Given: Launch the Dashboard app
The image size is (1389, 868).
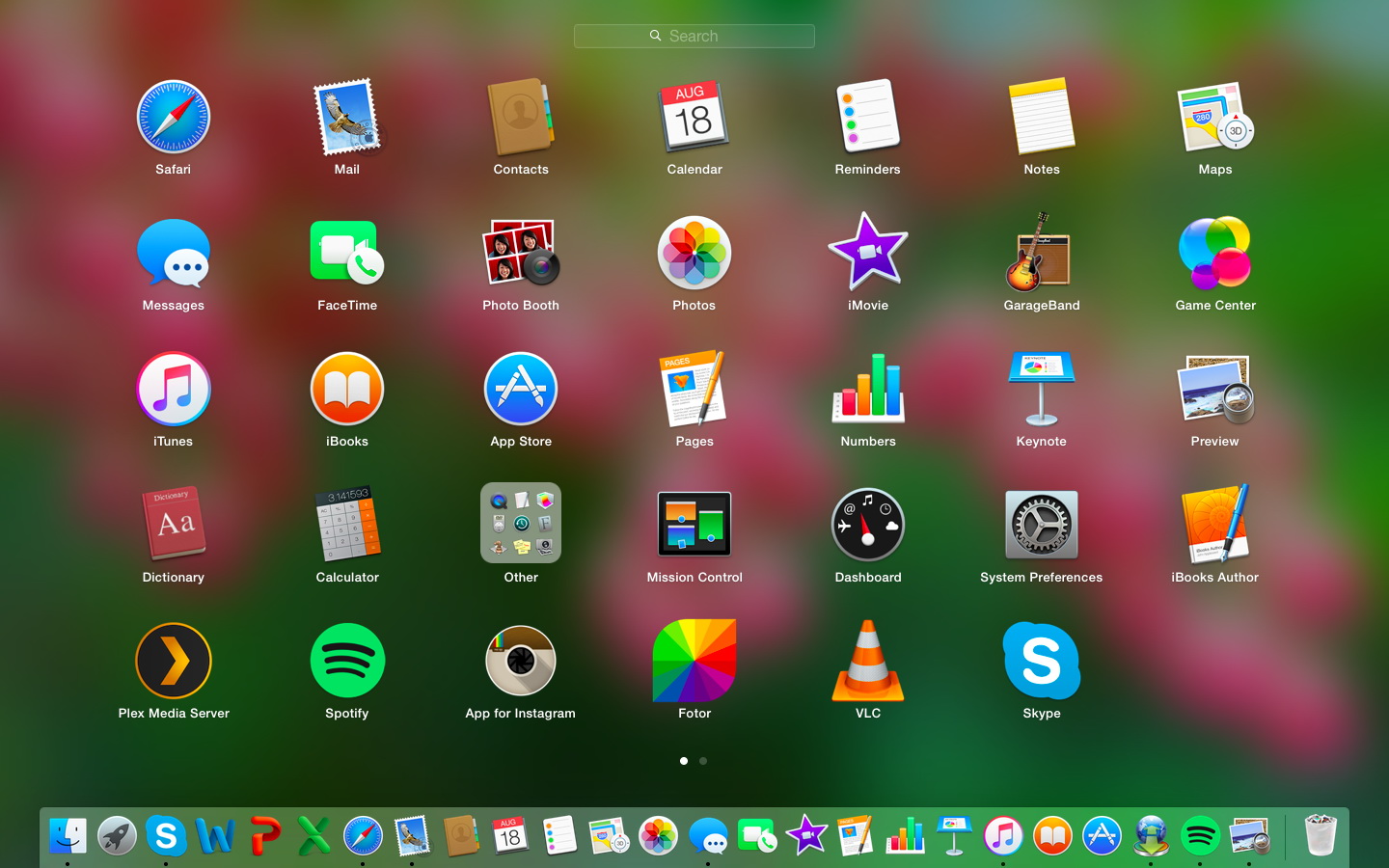Looking at the screenshot, I should [868, 526].
